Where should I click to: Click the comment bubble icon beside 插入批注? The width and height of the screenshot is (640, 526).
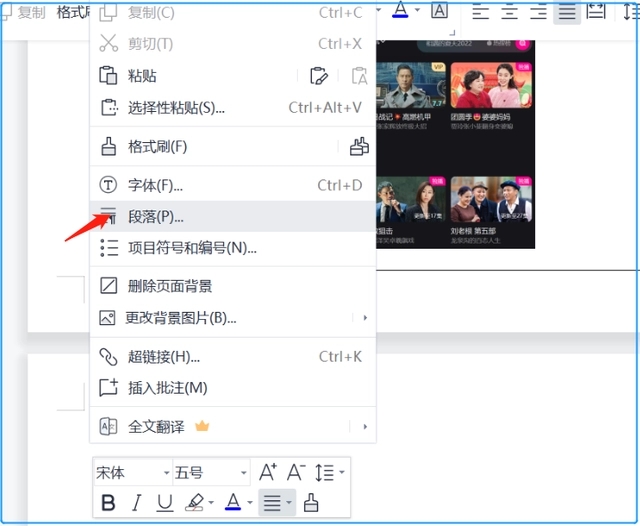pyautogui.click(x=109, y=388)
